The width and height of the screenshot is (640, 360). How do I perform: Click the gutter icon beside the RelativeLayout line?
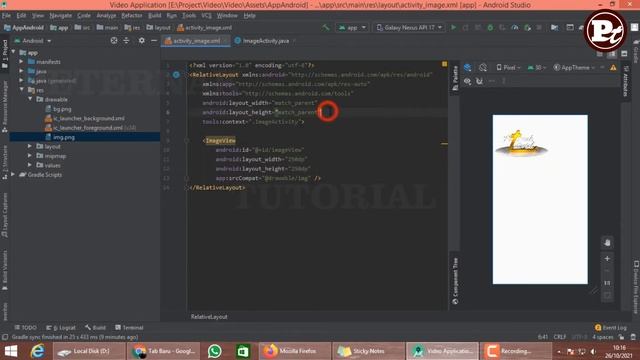[x=176, y=75]
